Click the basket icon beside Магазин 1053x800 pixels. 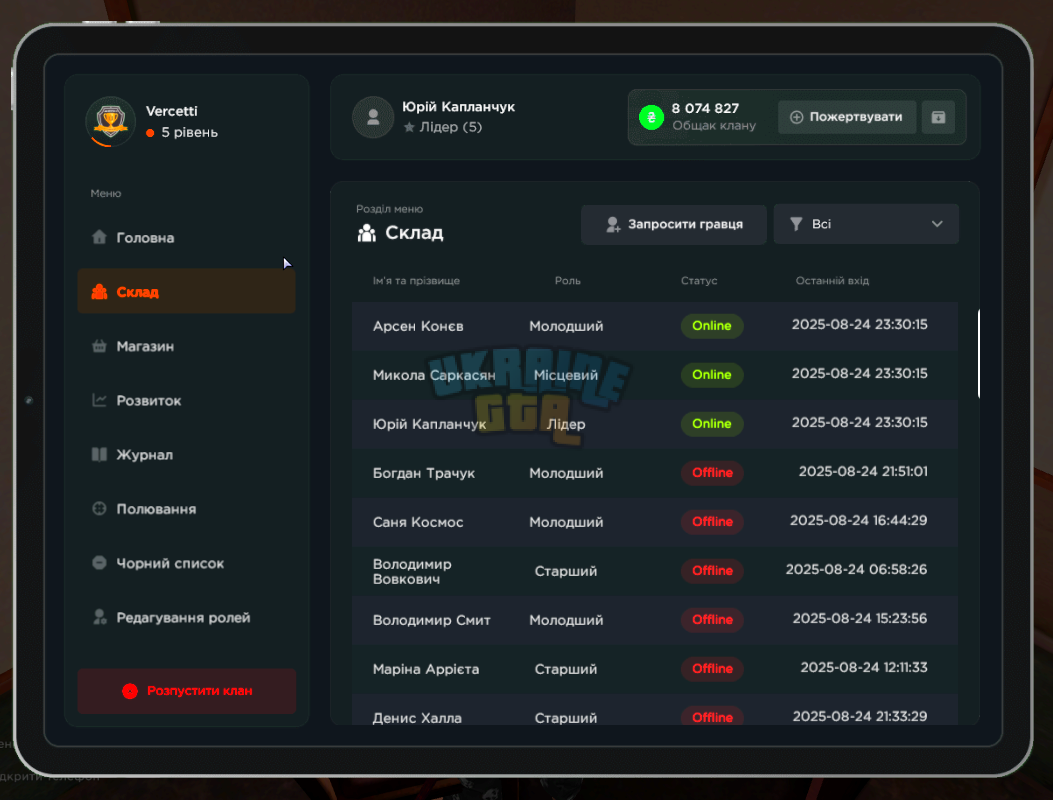point(99,346)
